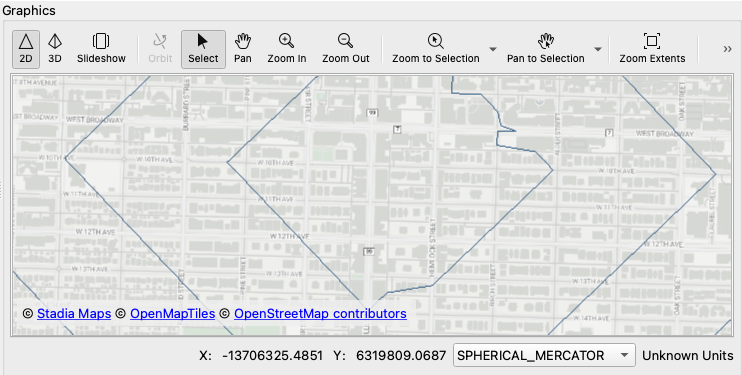
Task: Open the Stadia Maps link
Action: point(74,313)
